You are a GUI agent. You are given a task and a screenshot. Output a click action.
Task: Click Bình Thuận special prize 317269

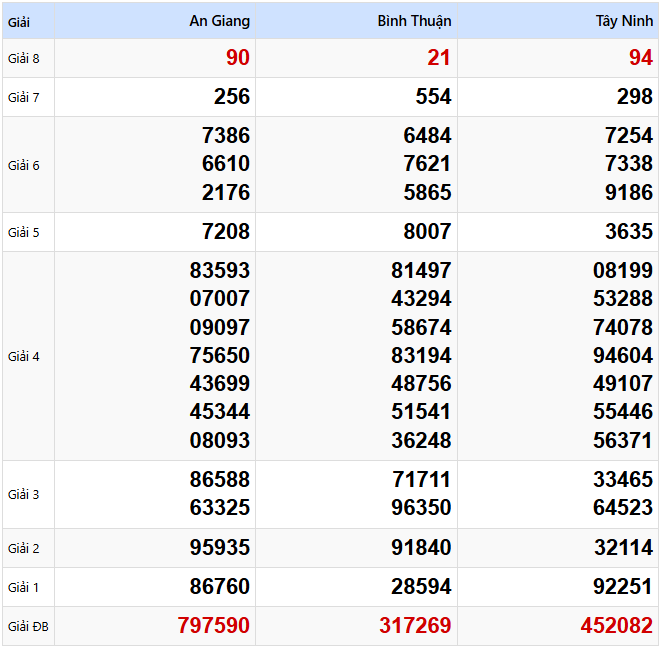[415, 626]
